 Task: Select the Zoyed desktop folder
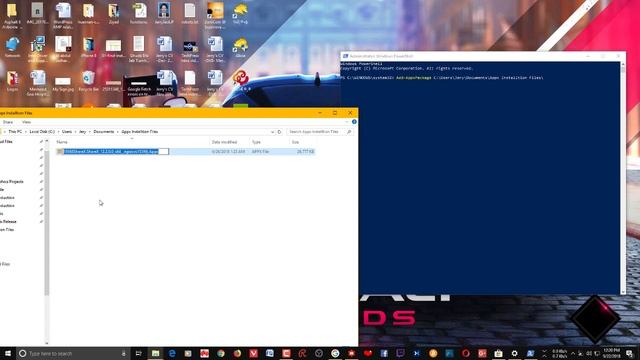[113, 13]
